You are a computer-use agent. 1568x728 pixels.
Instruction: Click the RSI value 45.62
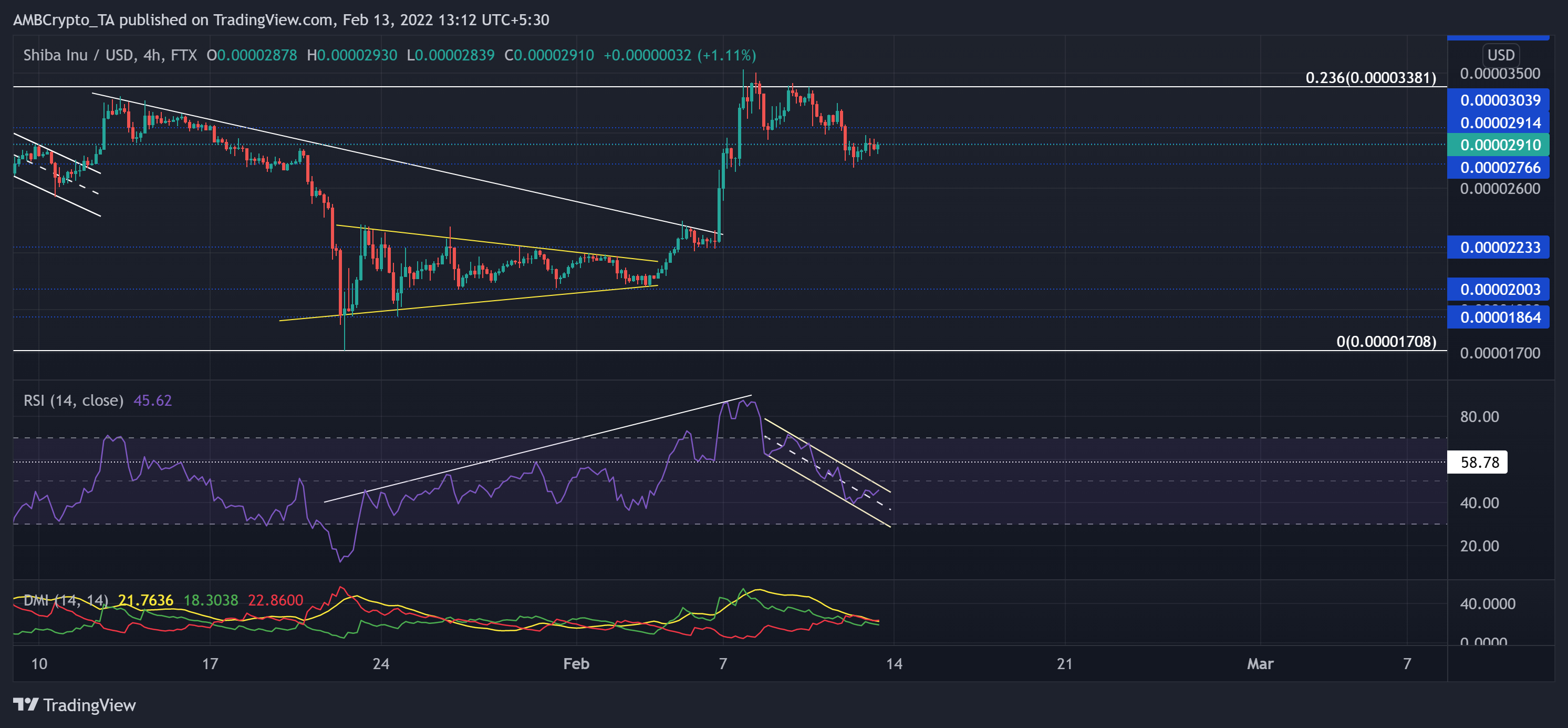pos(153,400)
